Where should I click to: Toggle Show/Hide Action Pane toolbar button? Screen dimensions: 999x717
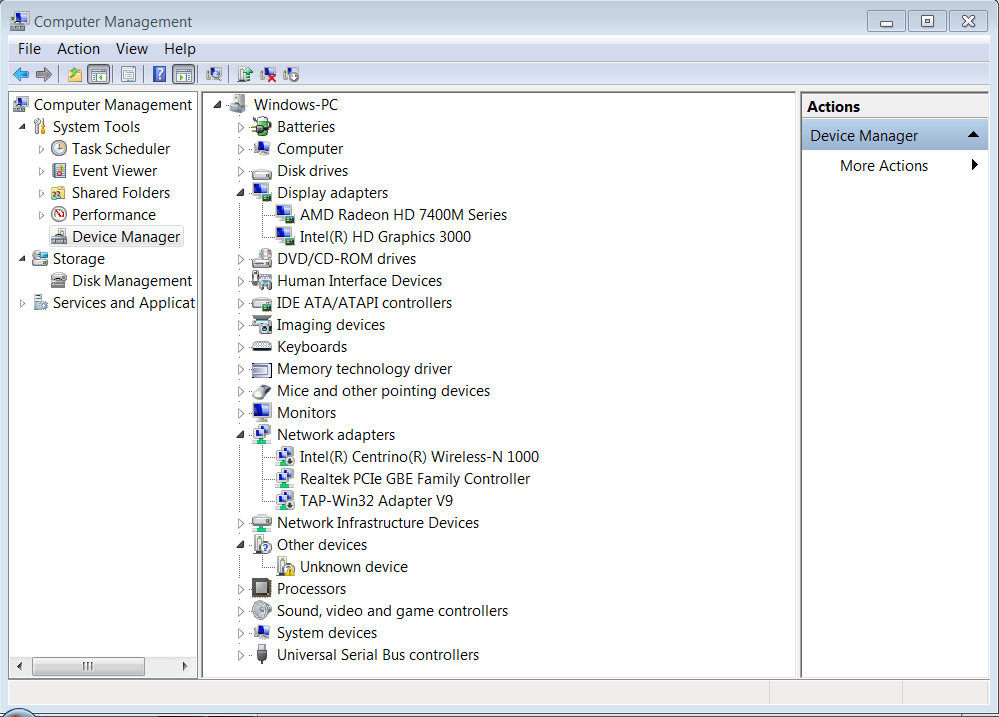click(184, 75)
